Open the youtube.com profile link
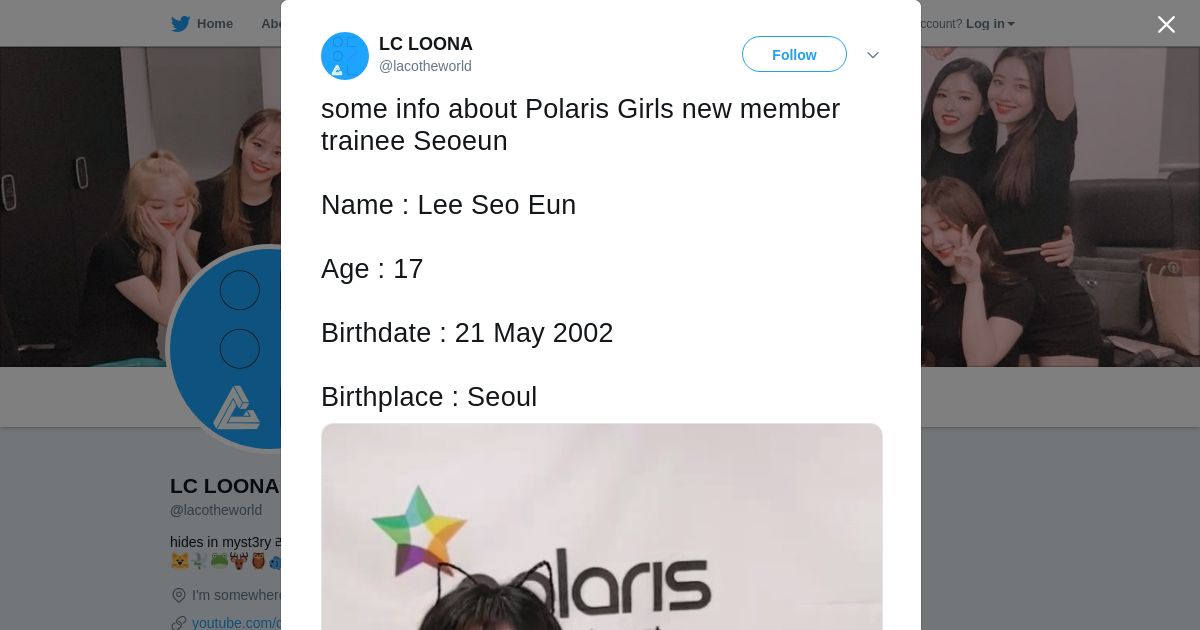Viewport: 1200px width, 630px height. click(x=237, y=623)
